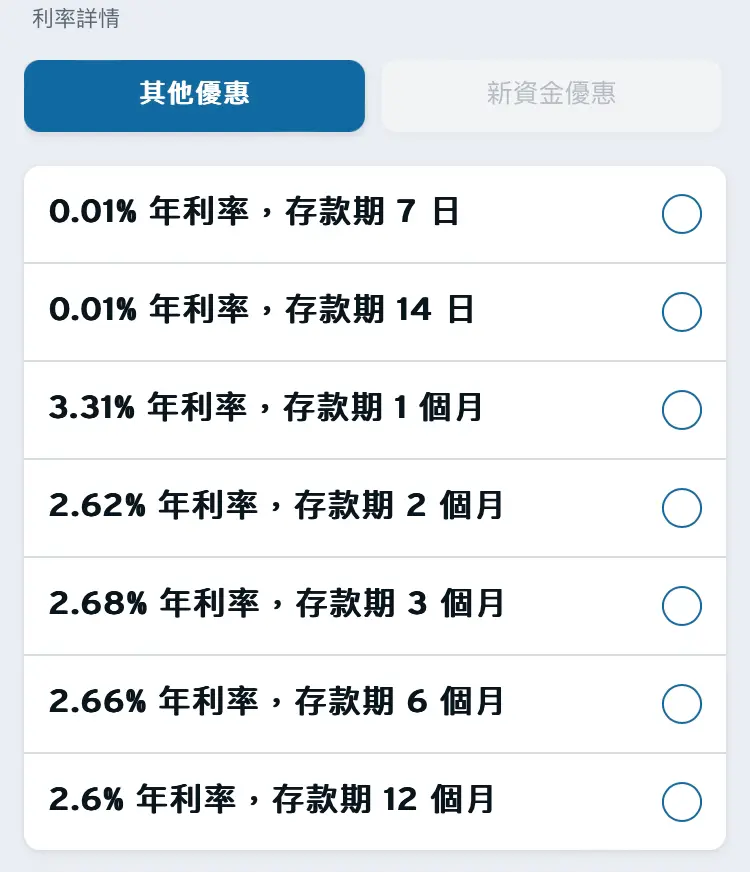The width and height of the screenshot is (750, 872).
Task: Select the 7 日 deposit radio button
Action: (682, 214)
